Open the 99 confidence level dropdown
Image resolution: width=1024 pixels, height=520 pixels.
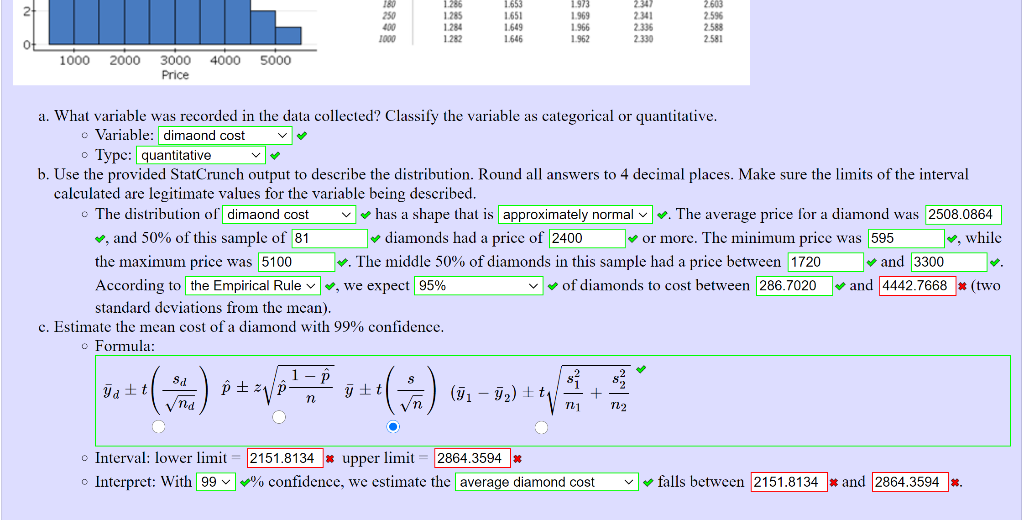216,482
